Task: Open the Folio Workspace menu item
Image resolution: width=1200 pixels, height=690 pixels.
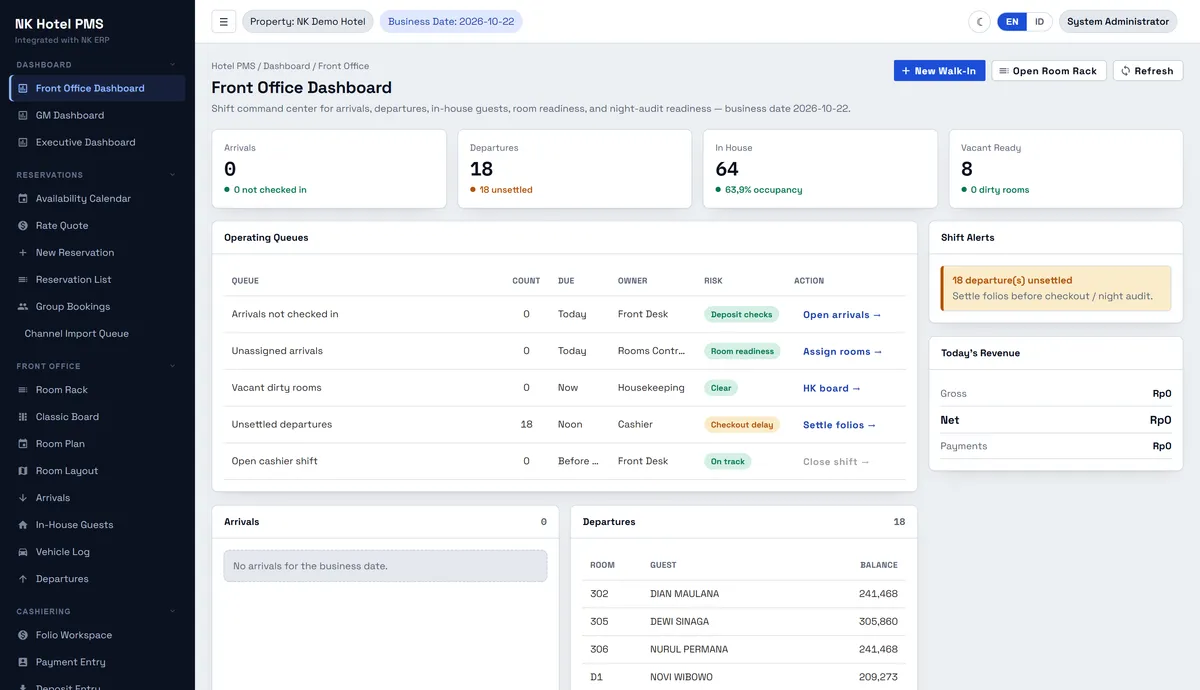Action: 97,634
